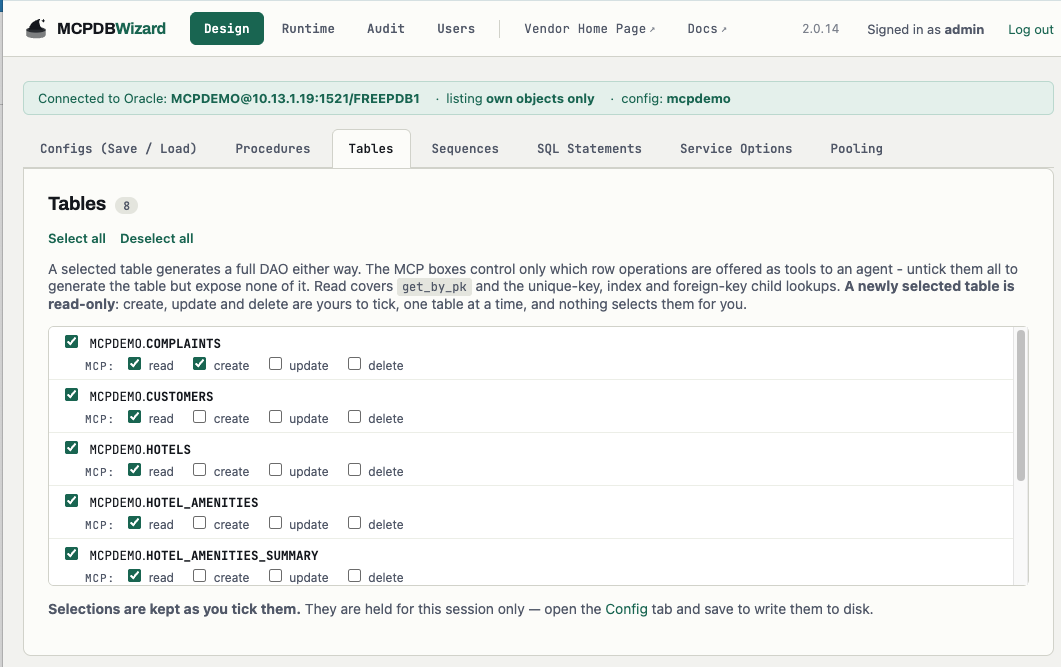The width and height of the screenshot is (1061, 667).
Task: Click the config: mcpdemo label
Action: [675, 98]
